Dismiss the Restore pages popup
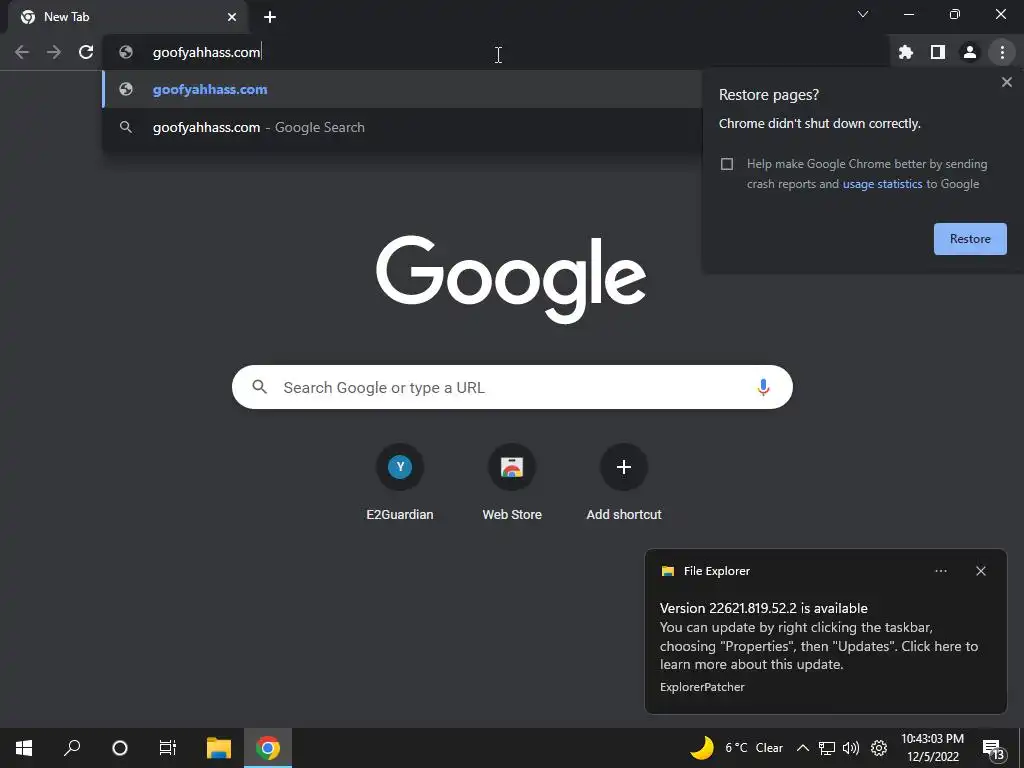This screenshot has width=1024, height=768. pos(1006,82)
